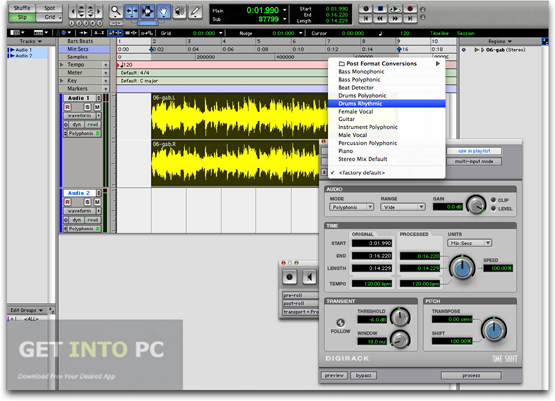Viewport: 555px width, 401px height.
Task: Toggle the Follow button in Transient section
Action: tap(340, 323)
